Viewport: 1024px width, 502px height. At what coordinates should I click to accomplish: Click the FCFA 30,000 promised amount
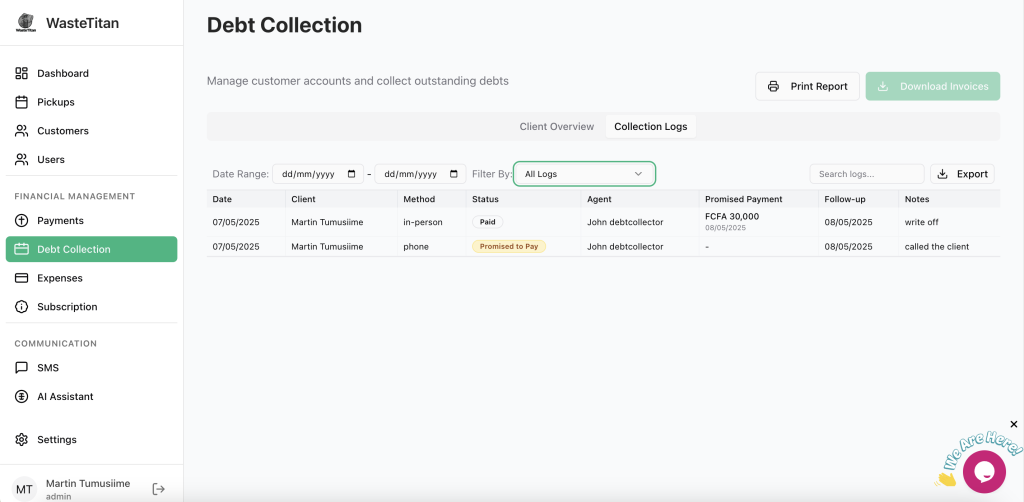point(732,216)
